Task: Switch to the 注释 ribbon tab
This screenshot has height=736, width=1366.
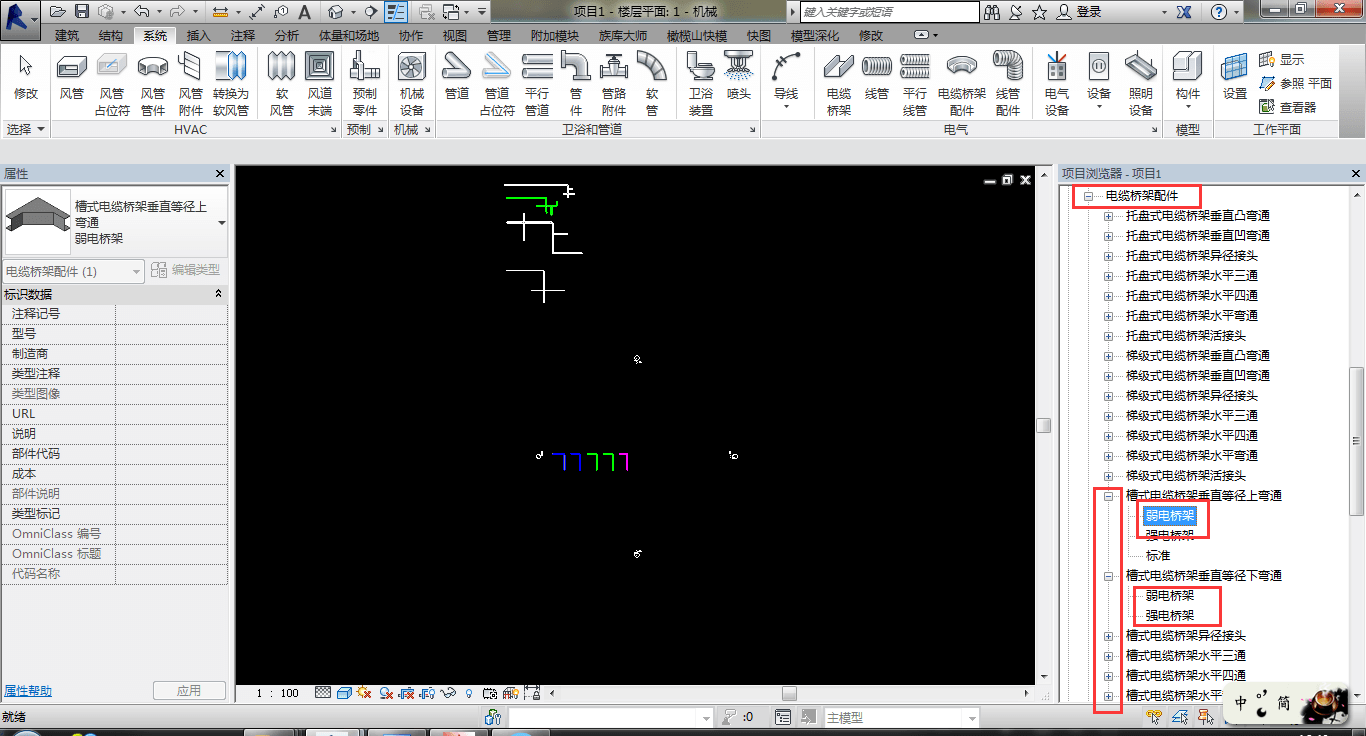Action: click(243, 35)
